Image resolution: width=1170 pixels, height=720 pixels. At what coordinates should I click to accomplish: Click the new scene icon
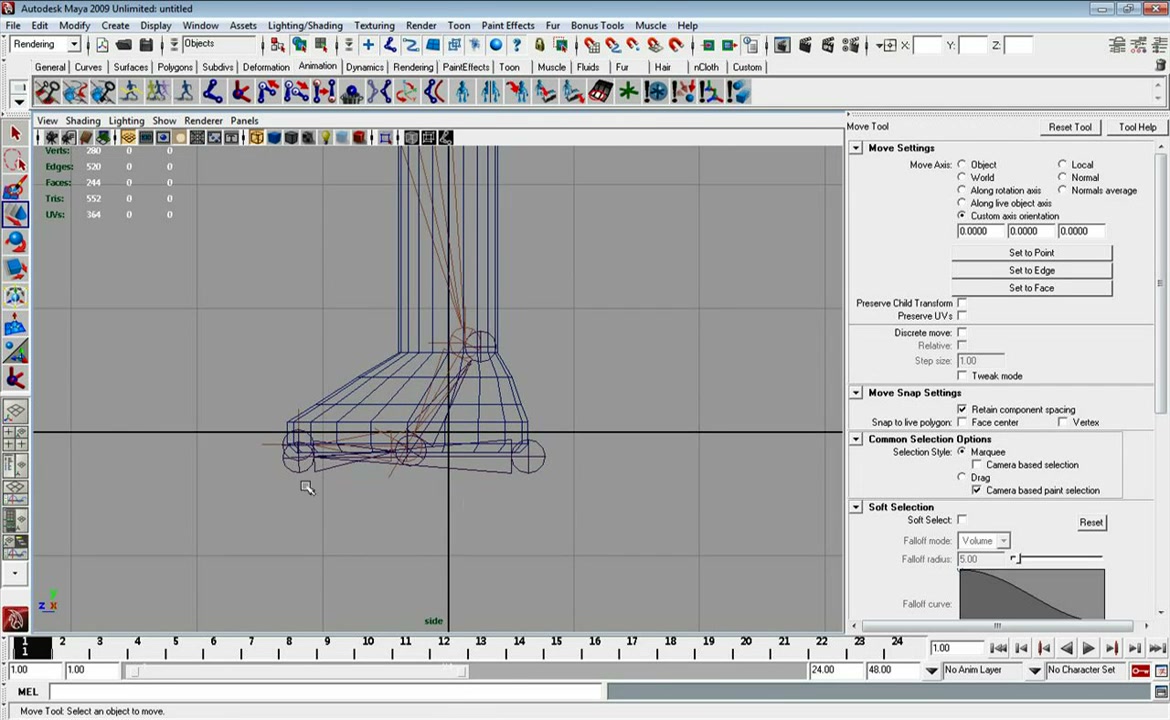coord(102,45)
